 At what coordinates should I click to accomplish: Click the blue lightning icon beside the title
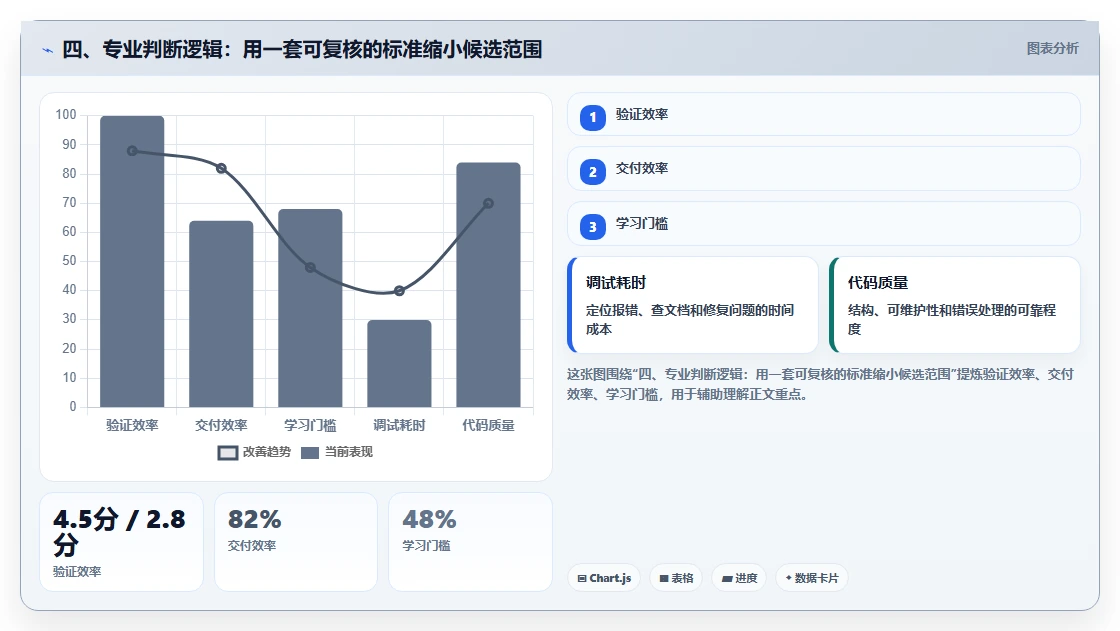[48, 50]
